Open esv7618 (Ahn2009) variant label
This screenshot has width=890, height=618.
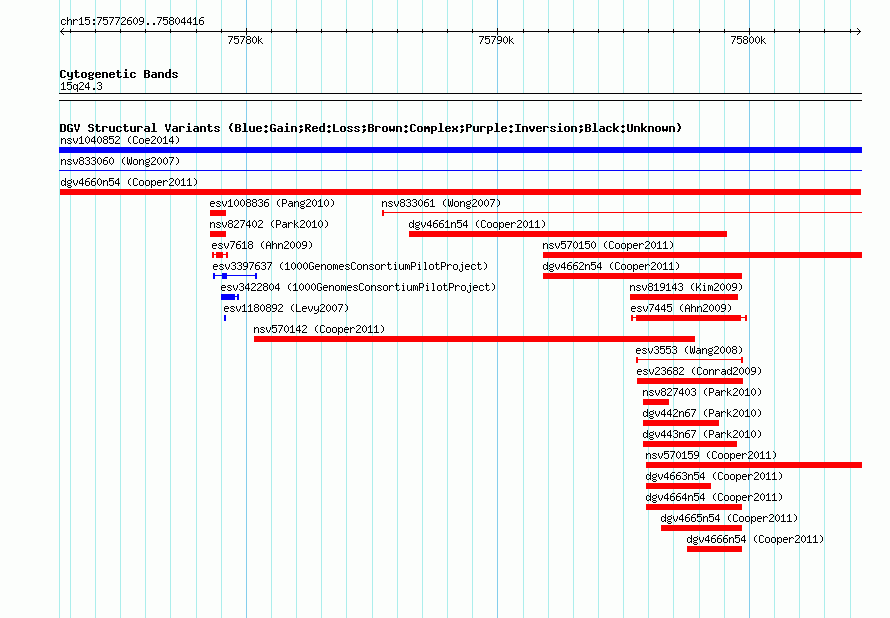pos(262,245)
